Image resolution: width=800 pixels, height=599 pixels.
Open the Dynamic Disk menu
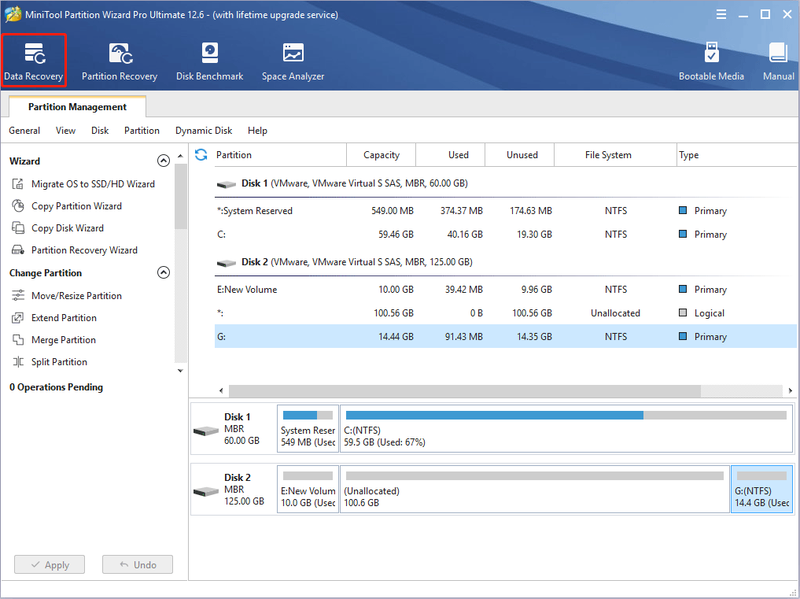204,131
